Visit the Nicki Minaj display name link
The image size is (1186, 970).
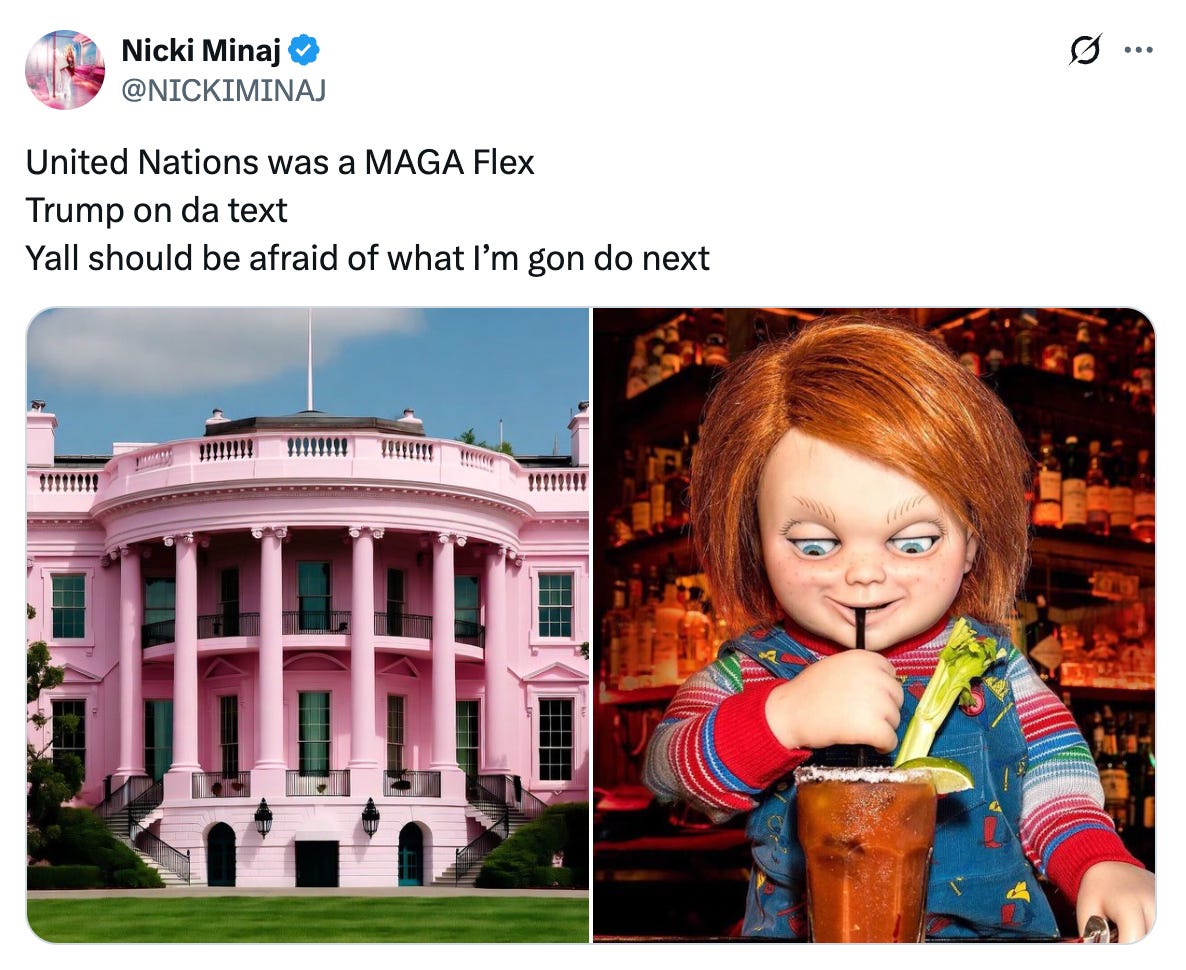(201, 50)
